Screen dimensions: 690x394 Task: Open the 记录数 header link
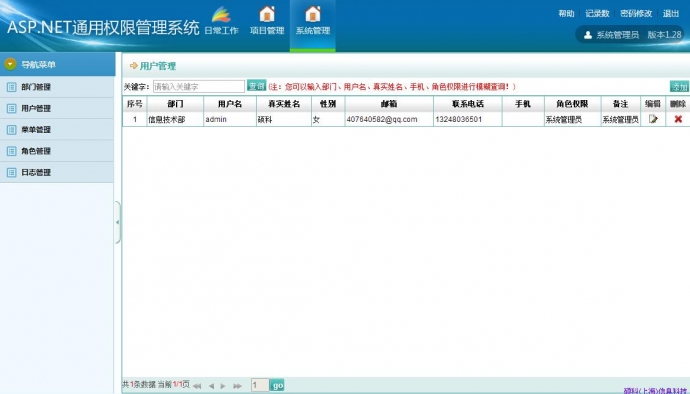pos(597,14)
